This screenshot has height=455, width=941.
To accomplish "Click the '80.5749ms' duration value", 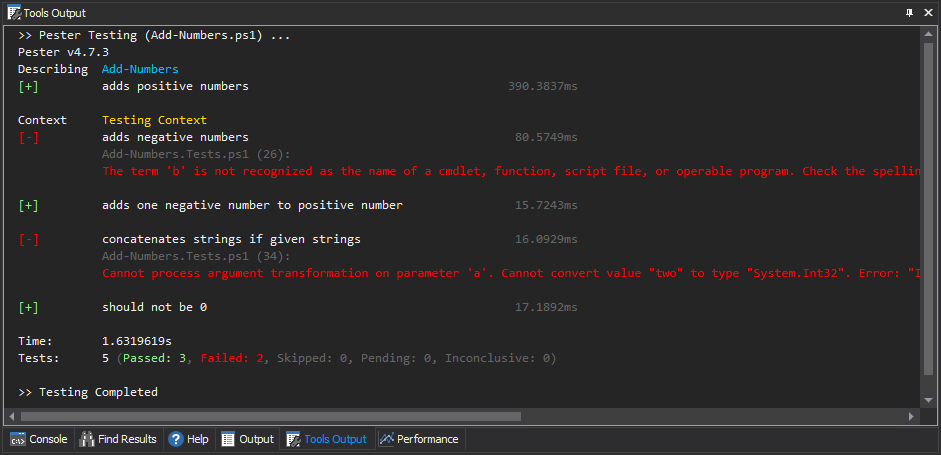I will tap(546, 137).
